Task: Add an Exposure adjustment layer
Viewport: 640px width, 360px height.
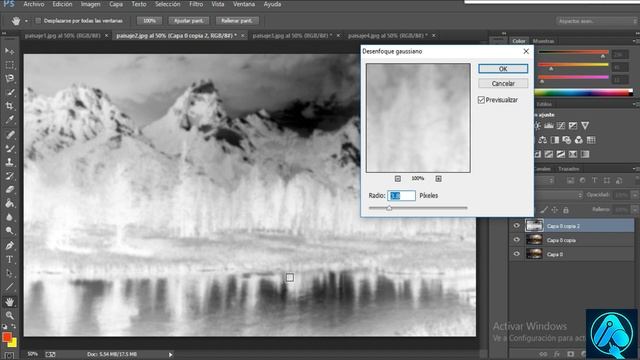Action: (x=573, y=126)
